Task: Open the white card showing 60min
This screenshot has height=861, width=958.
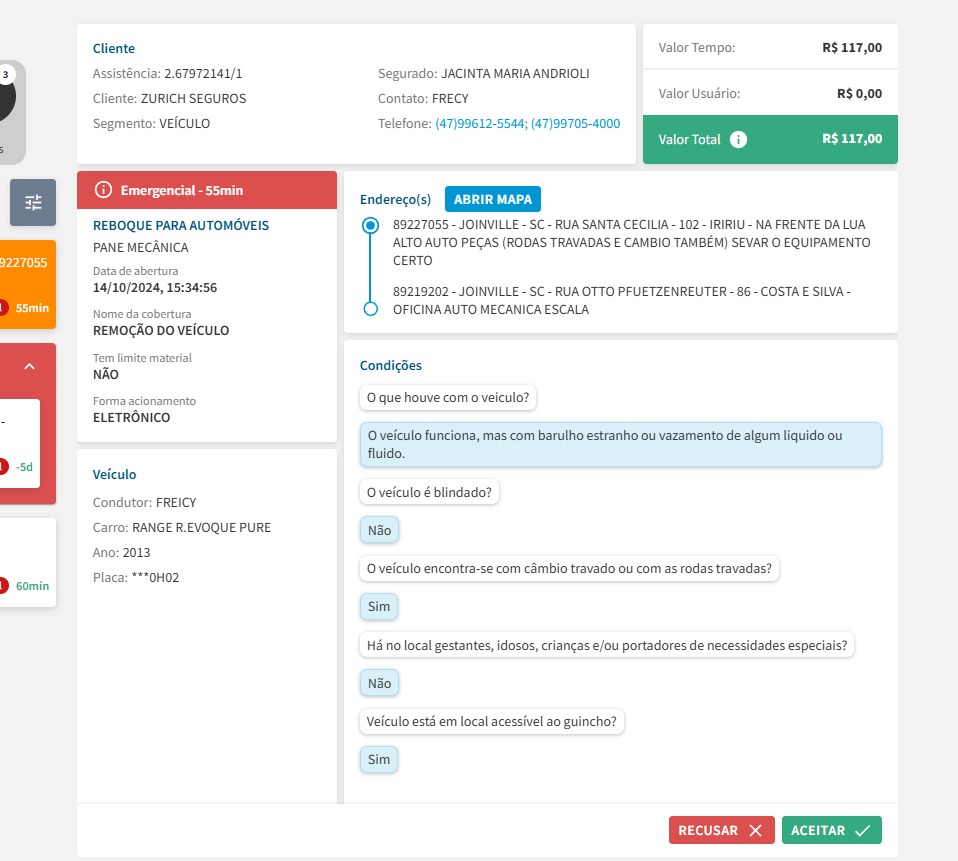Action: point(27,562)
